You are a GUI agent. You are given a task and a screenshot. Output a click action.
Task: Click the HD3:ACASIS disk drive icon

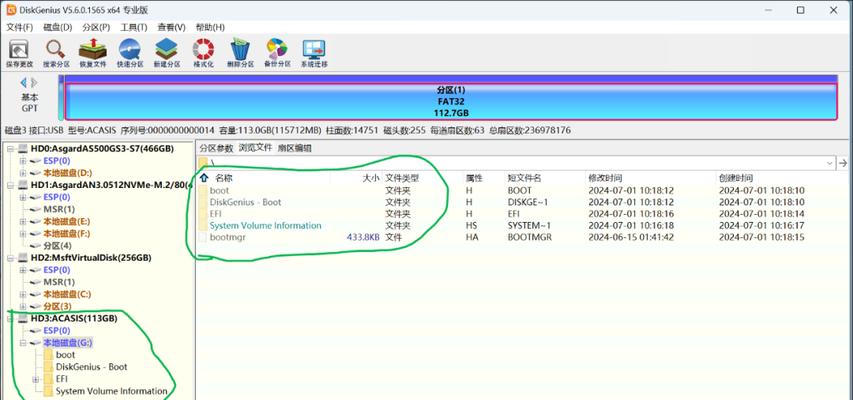tap(23, 318)
